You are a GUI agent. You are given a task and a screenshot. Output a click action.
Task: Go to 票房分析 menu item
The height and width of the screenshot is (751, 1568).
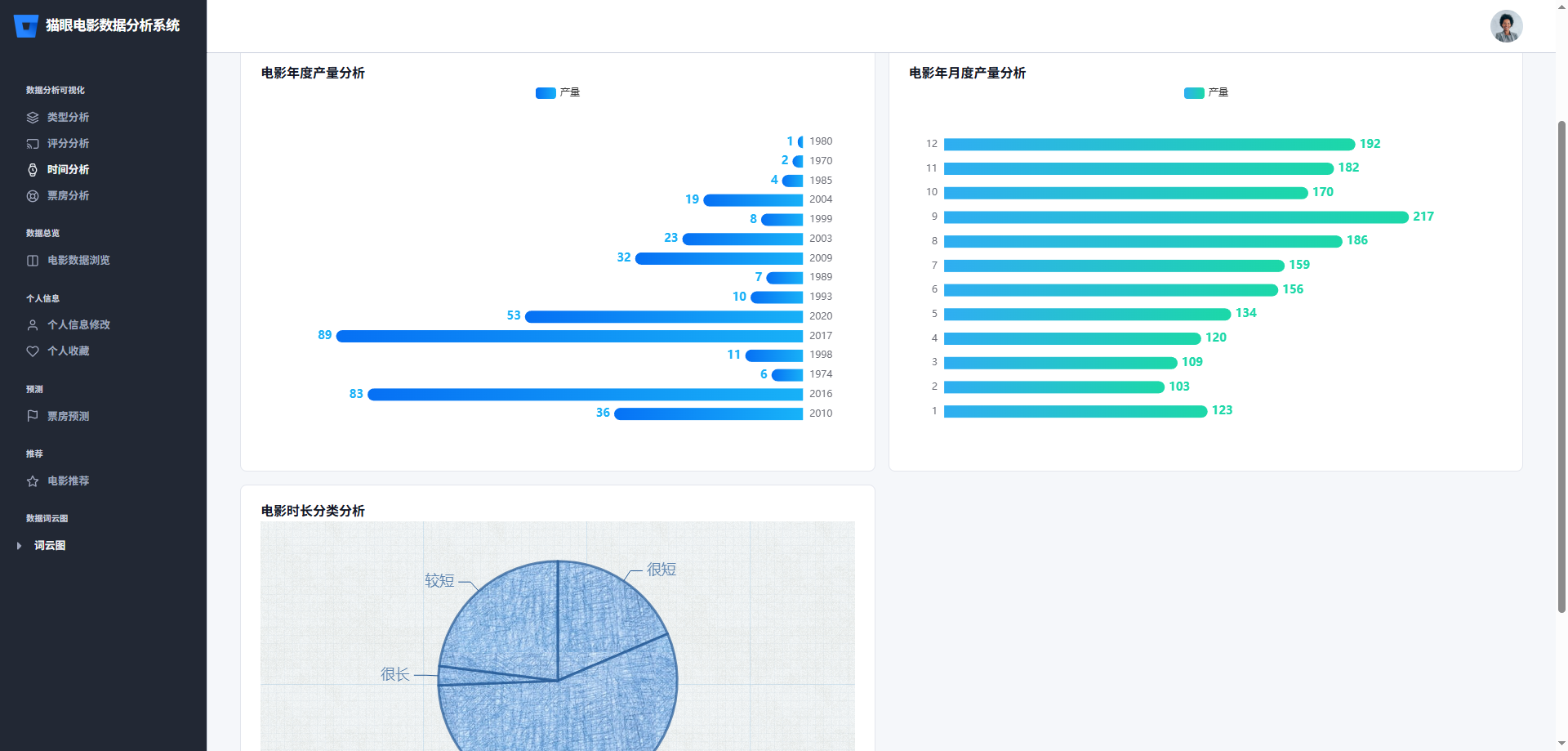coord(68,196)
